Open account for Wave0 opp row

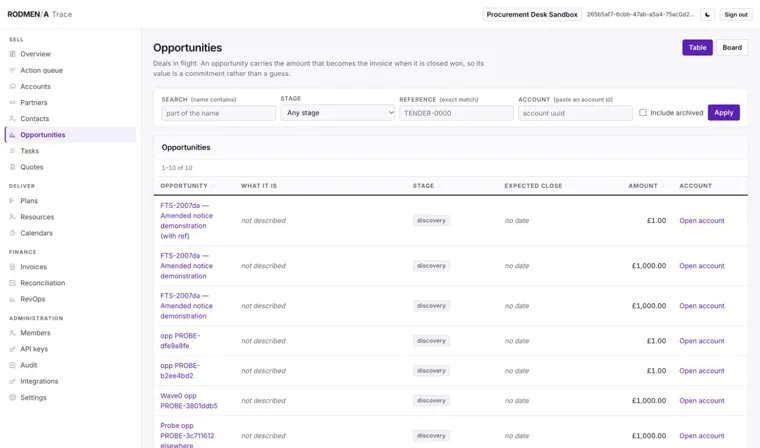(x=701, y=401)
